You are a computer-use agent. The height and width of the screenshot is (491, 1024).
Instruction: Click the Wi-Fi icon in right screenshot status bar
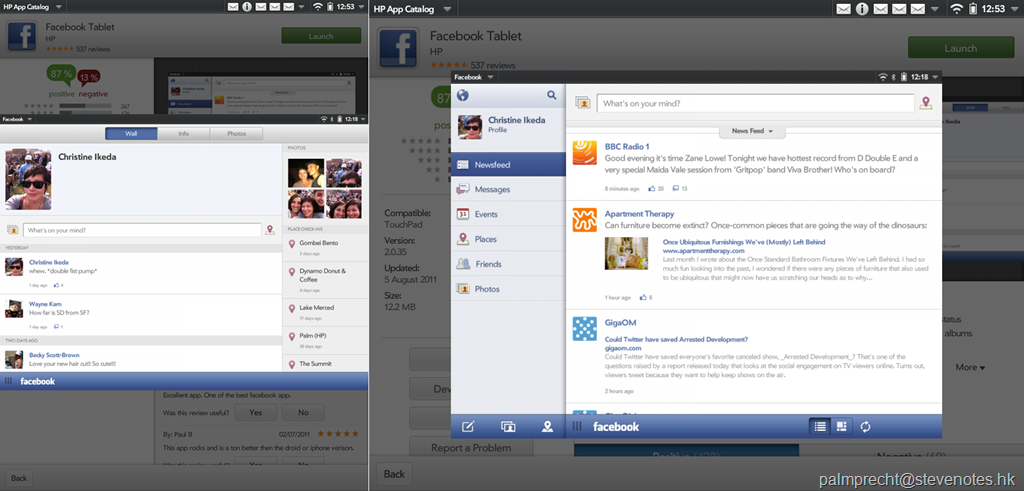coord(956,8)
